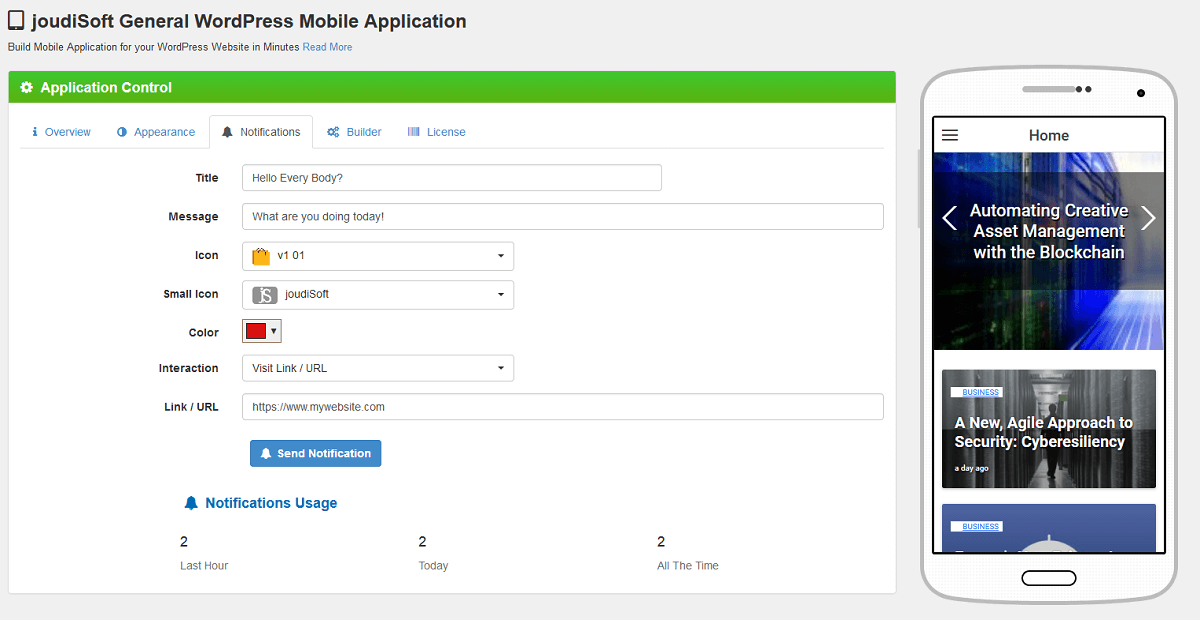Click the Link / URL input field
The width and height of the screenshot is (1200, 620).
tap(562, 407)
